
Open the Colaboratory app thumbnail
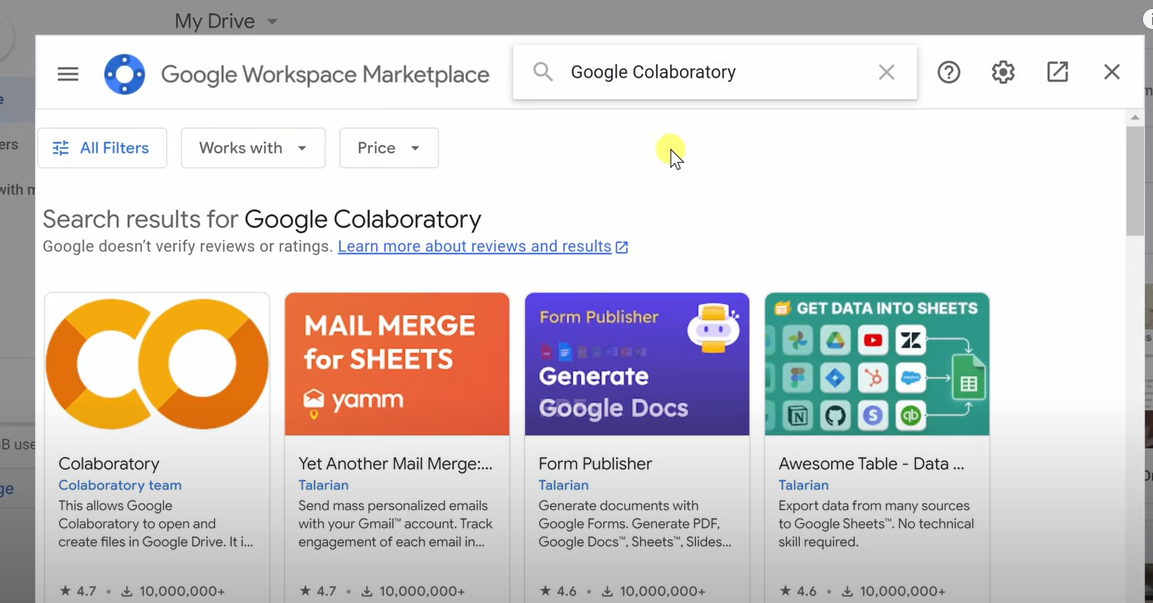point(157,364)
